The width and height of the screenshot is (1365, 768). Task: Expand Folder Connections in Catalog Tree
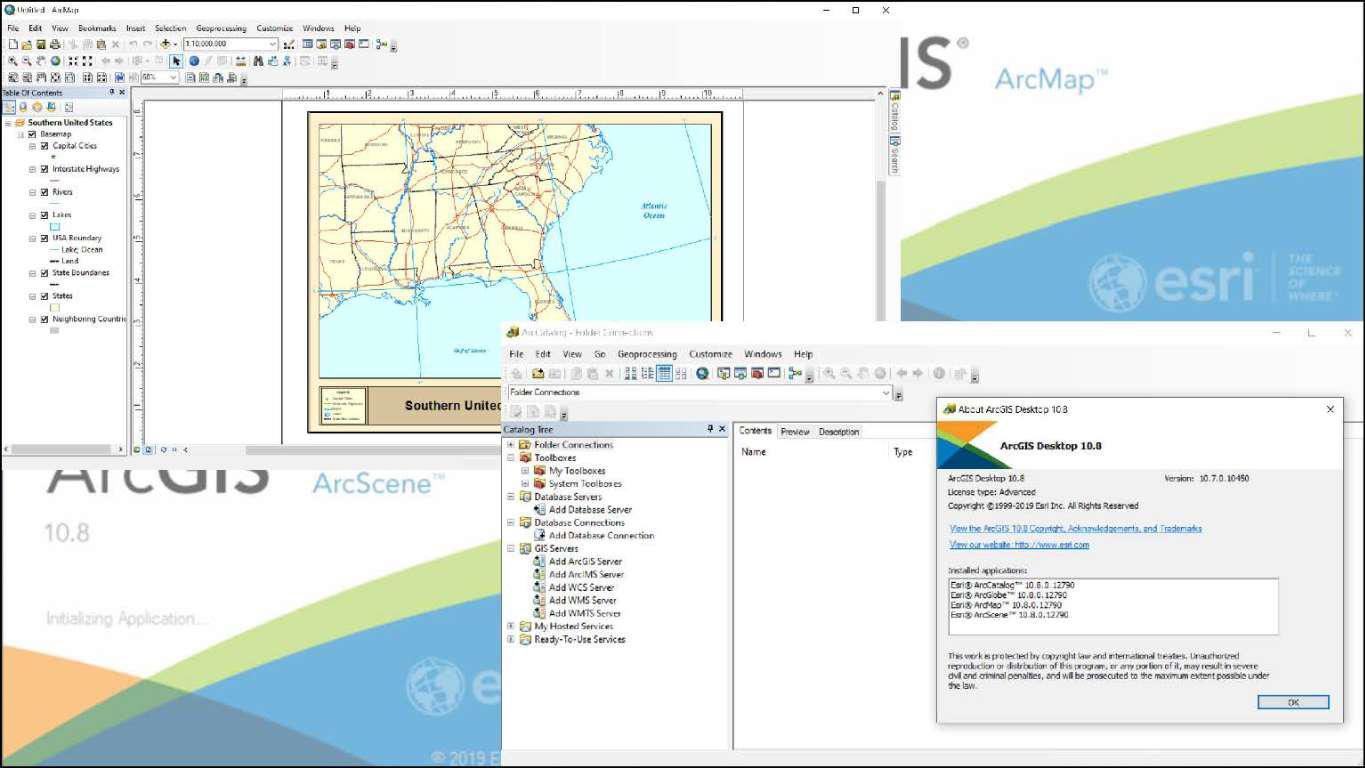[511, 445]
